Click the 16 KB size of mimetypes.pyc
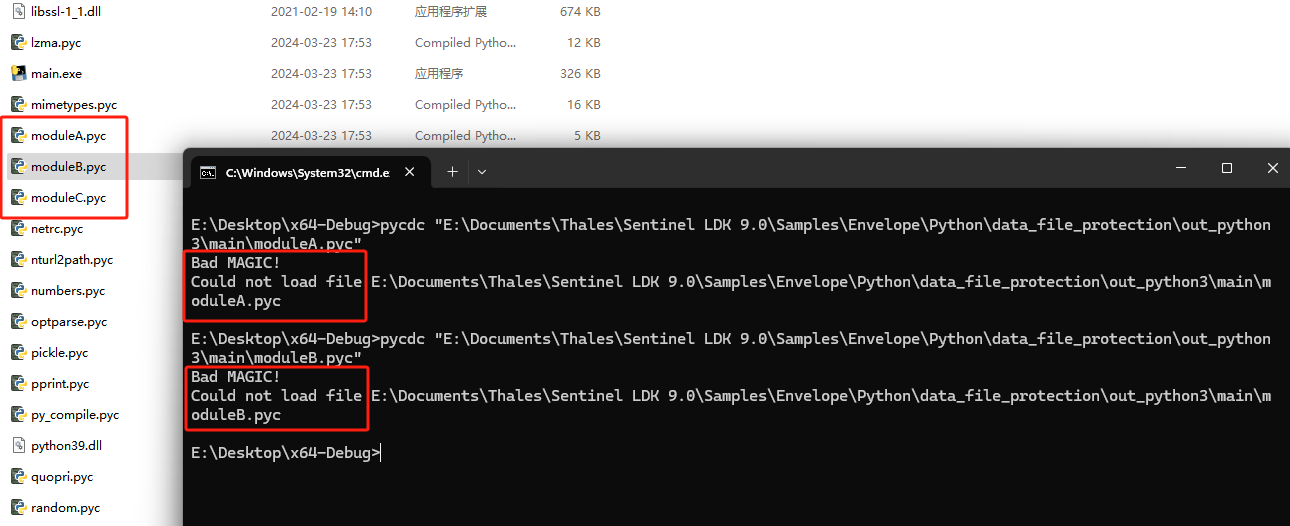The width and height of the screenshot is (1290, 526). tap(584, 105)
